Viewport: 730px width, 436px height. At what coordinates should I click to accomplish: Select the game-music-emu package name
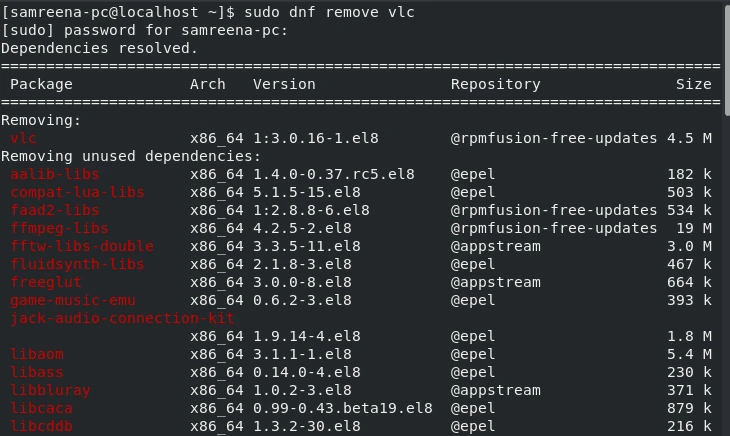coord(73,300)
